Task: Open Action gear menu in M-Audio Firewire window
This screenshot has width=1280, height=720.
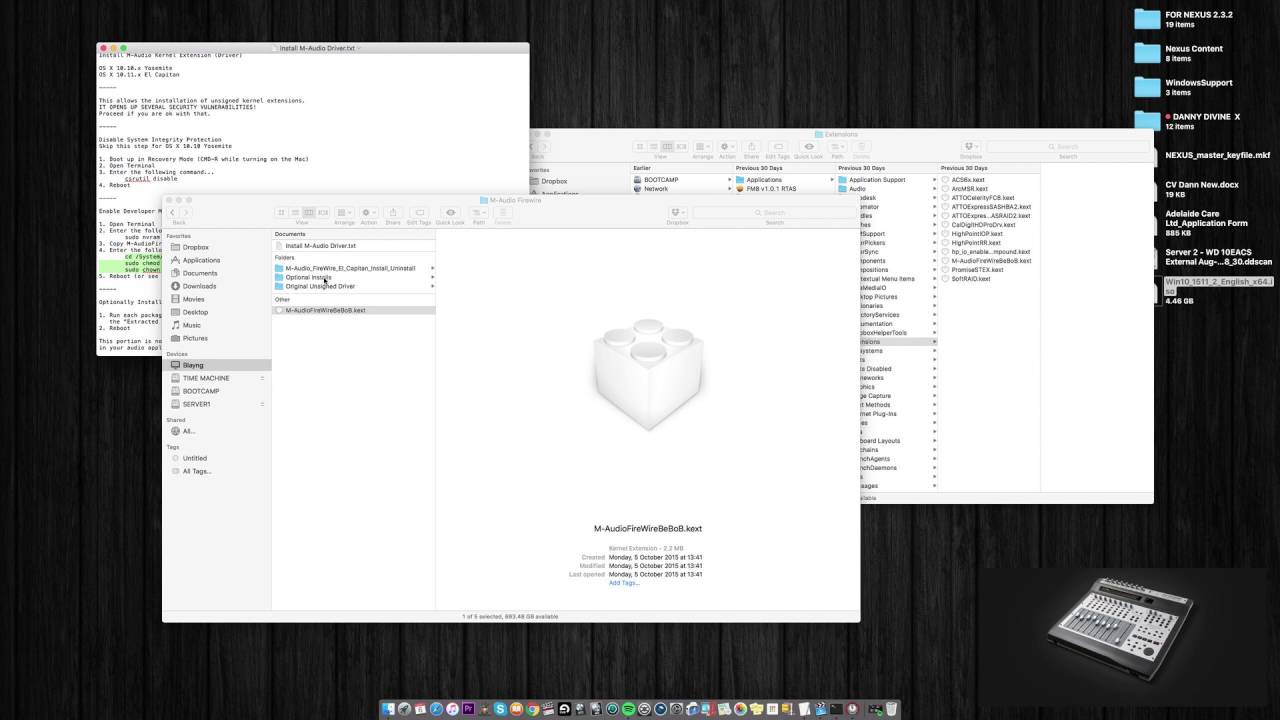Action: point(369,212)
